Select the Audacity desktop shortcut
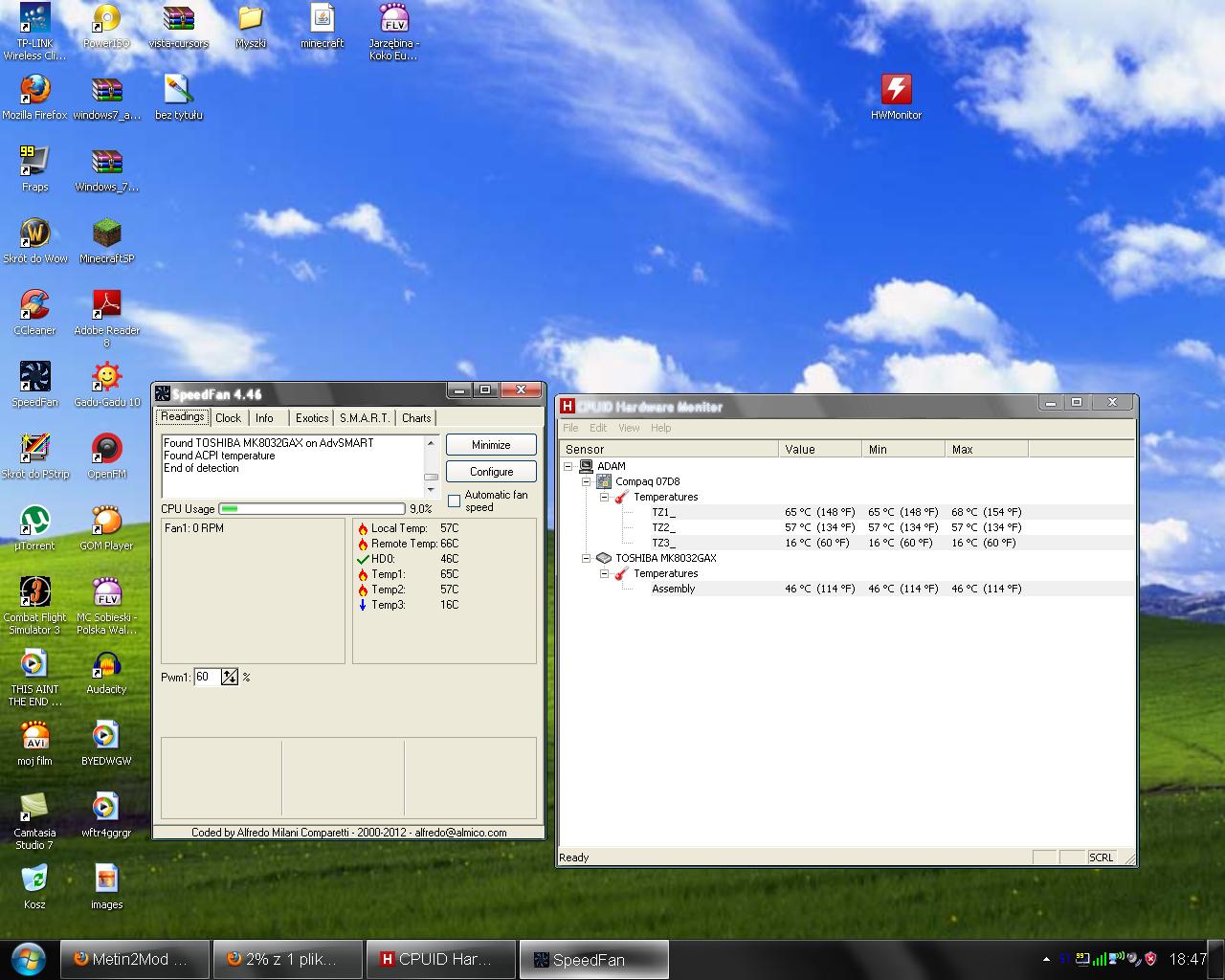 106,672
